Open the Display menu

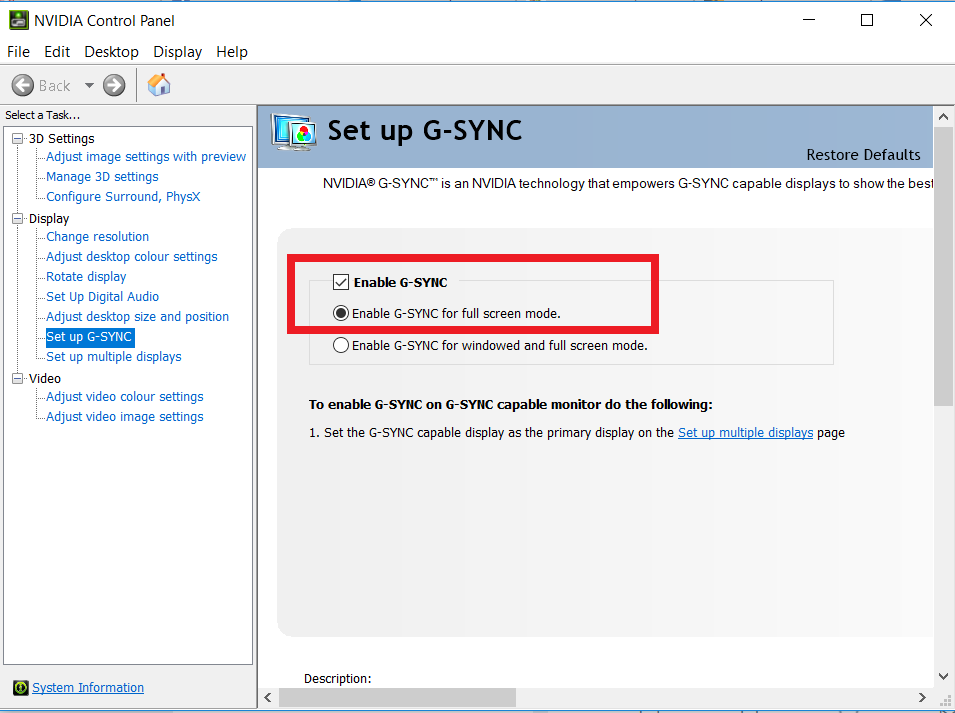click(178, 52)
